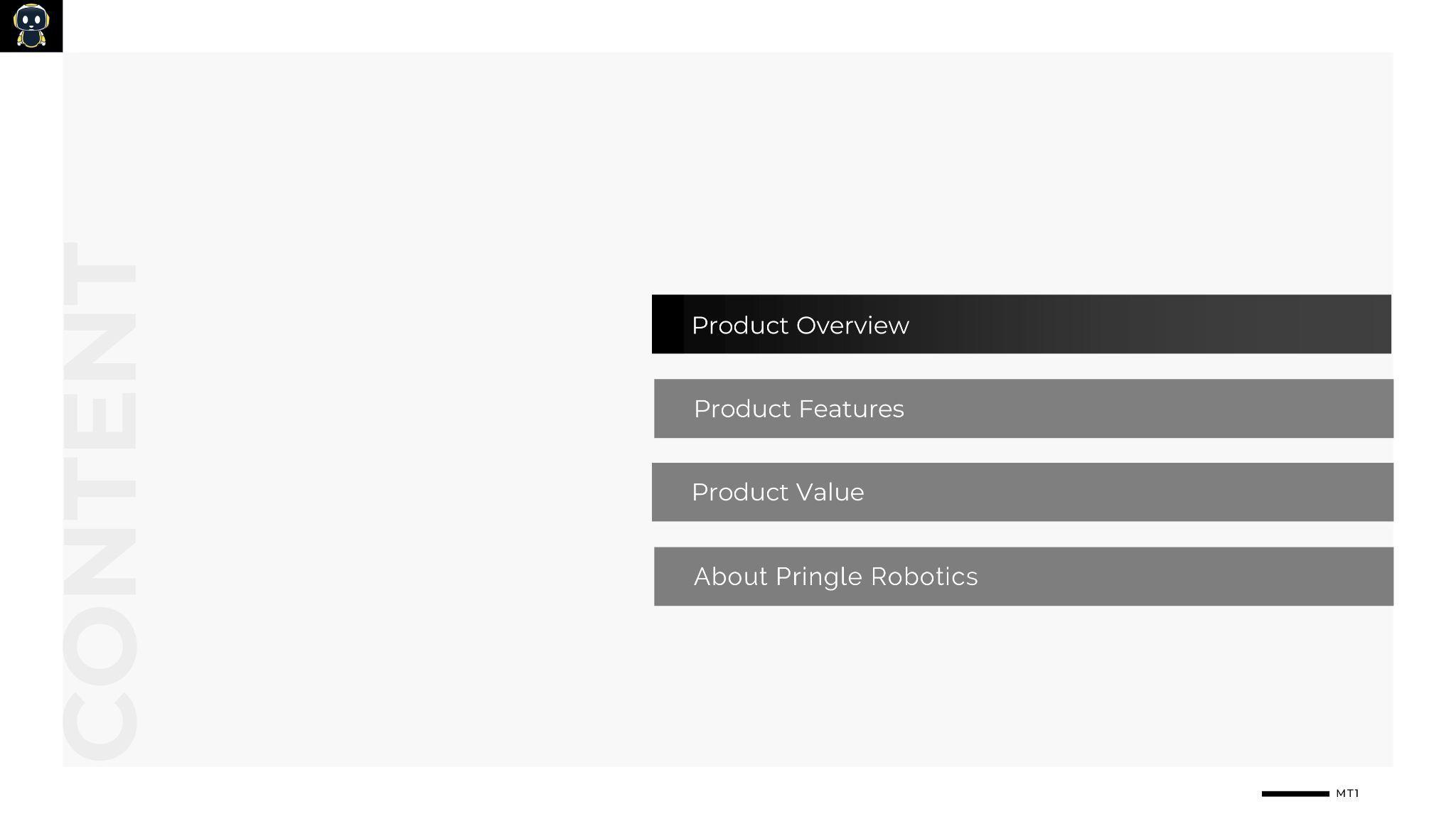1456x819 pixels.
Task: Click the word "Features" in the second bar
Action: tap(851, 409)
